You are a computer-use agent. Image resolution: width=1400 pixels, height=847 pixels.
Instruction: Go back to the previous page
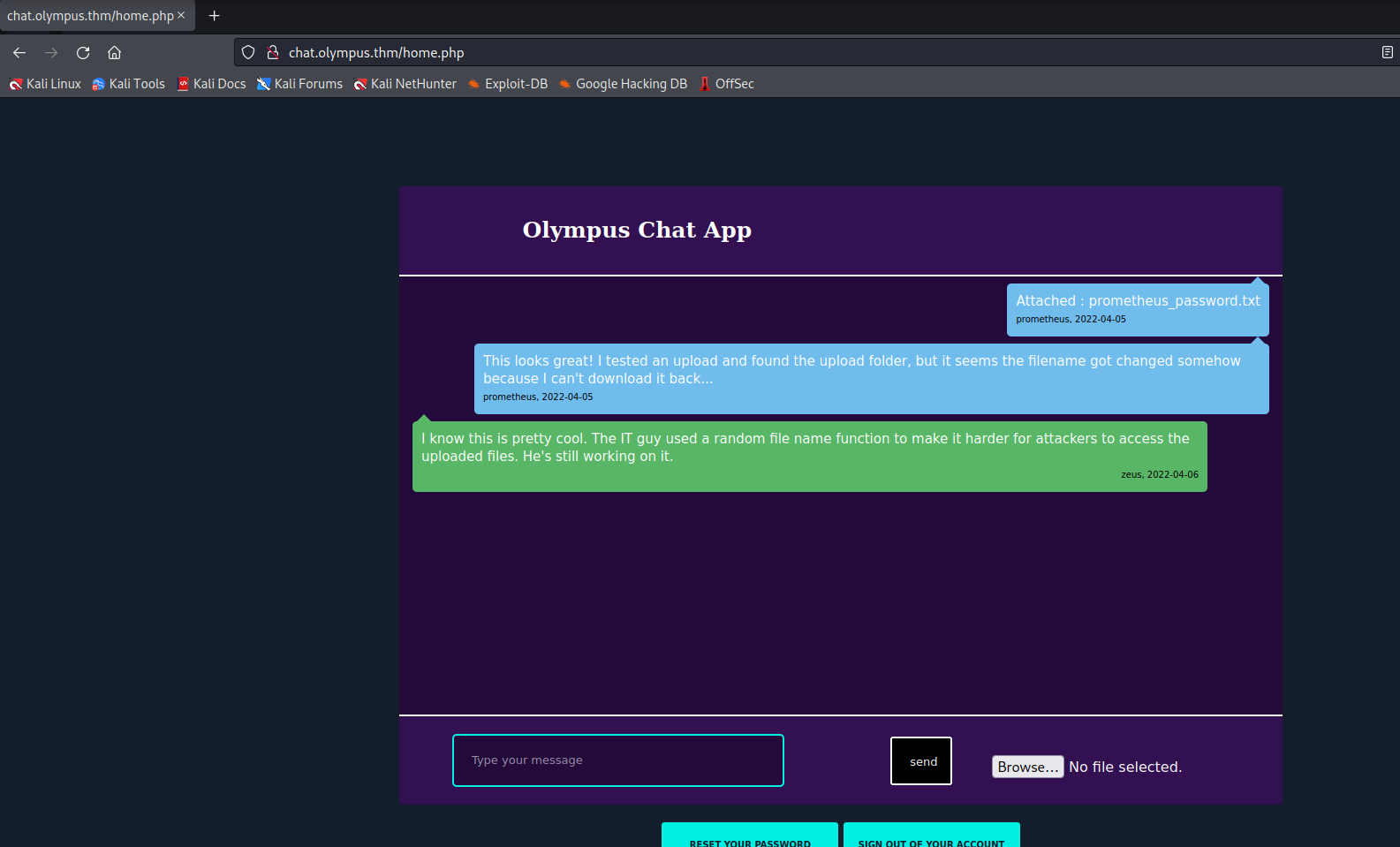point(19,53)
